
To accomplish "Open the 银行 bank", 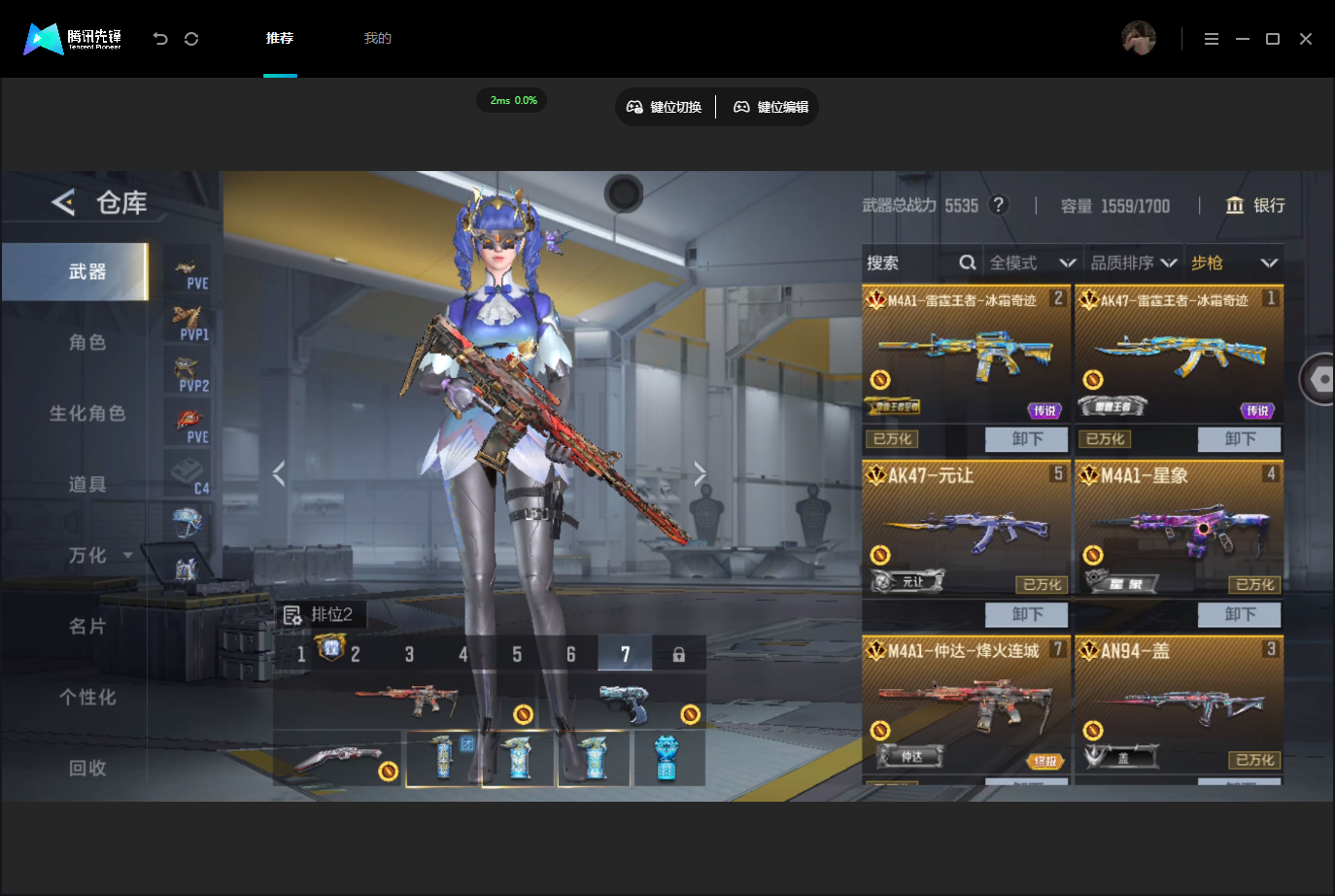I will coord(1255,205).
